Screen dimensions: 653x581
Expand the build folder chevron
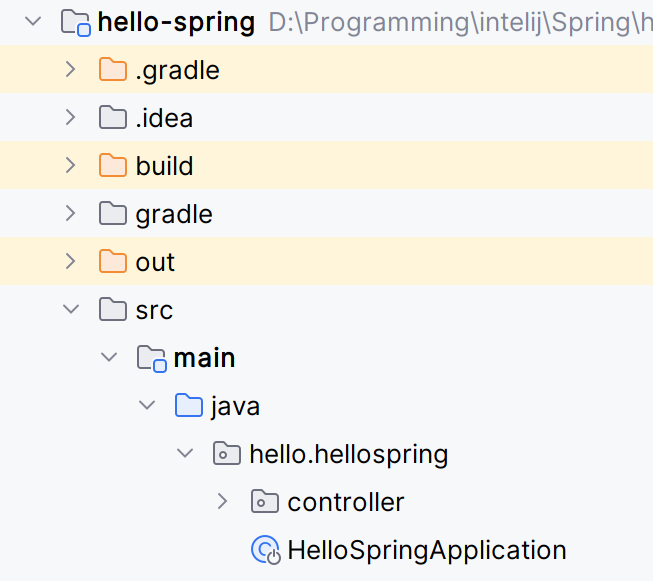pos(70,166)
